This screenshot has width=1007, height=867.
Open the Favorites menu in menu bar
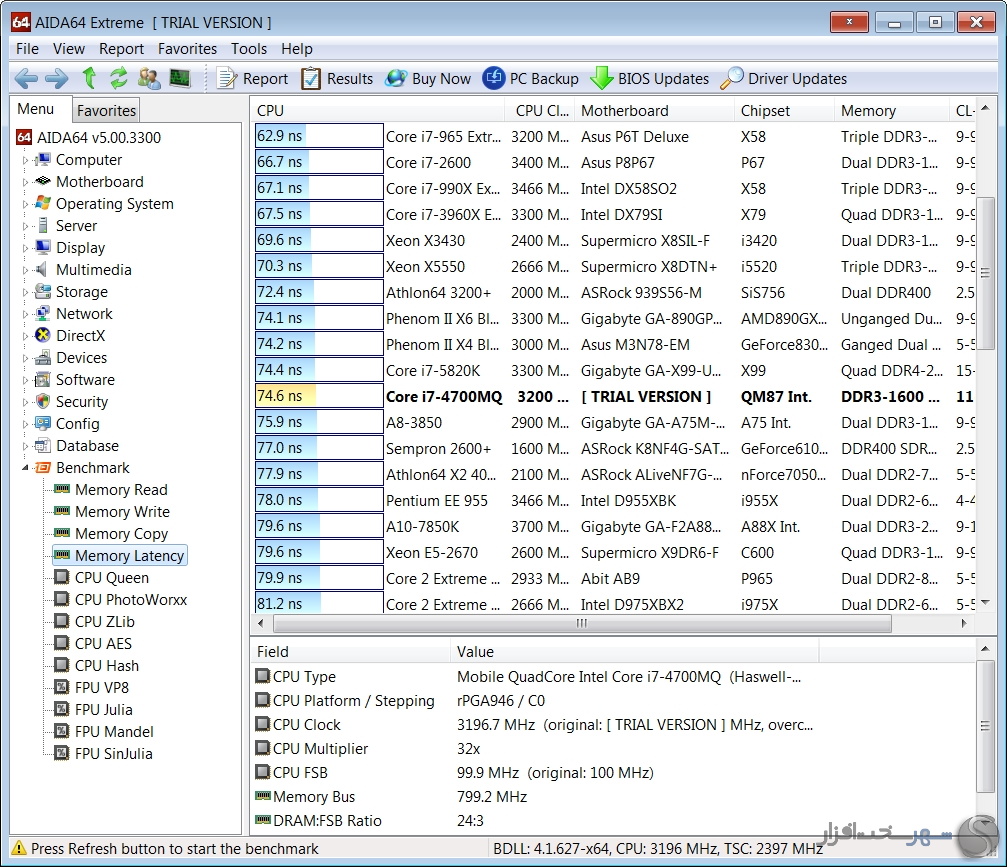(188, 49)
